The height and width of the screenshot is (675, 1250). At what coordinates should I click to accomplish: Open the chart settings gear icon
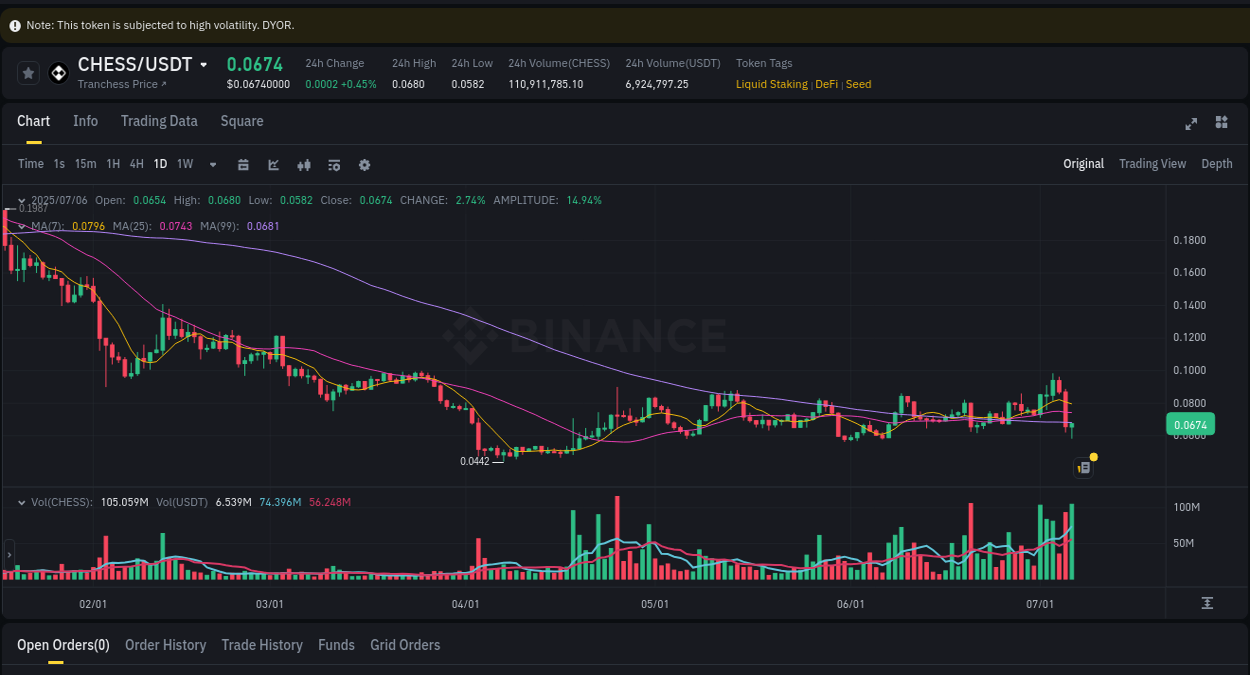click(x=364, y=164)
